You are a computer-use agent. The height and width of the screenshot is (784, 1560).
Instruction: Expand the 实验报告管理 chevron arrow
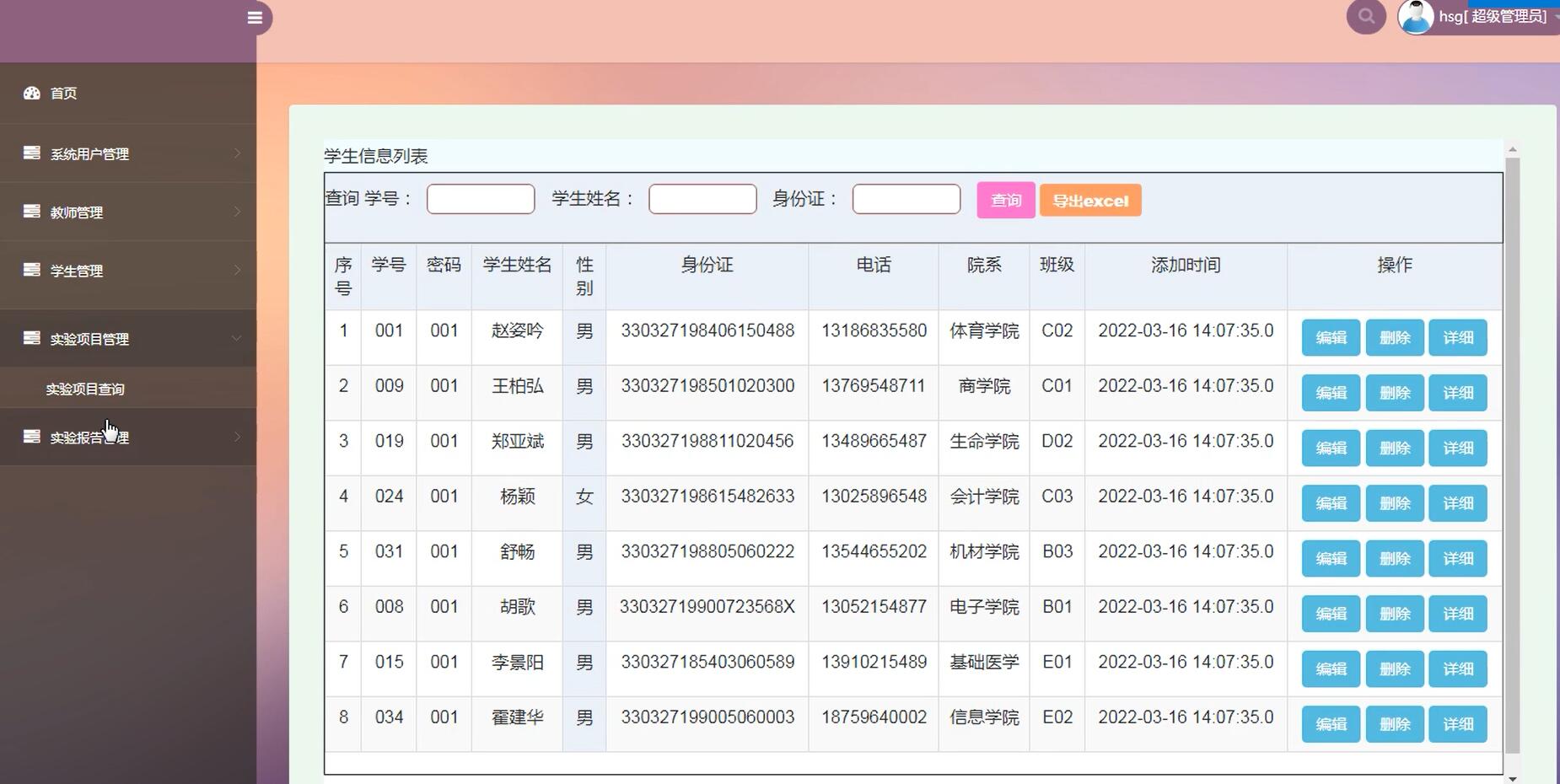[237, 437]
